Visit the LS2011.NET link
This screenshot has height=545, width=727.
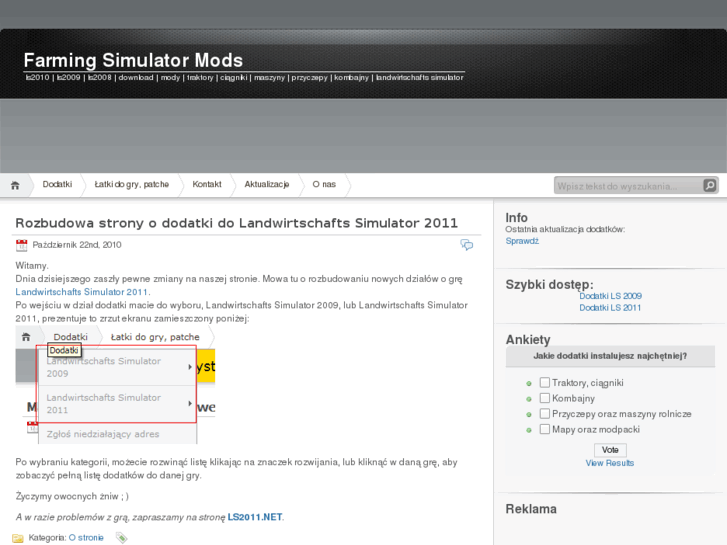point(255,517)
